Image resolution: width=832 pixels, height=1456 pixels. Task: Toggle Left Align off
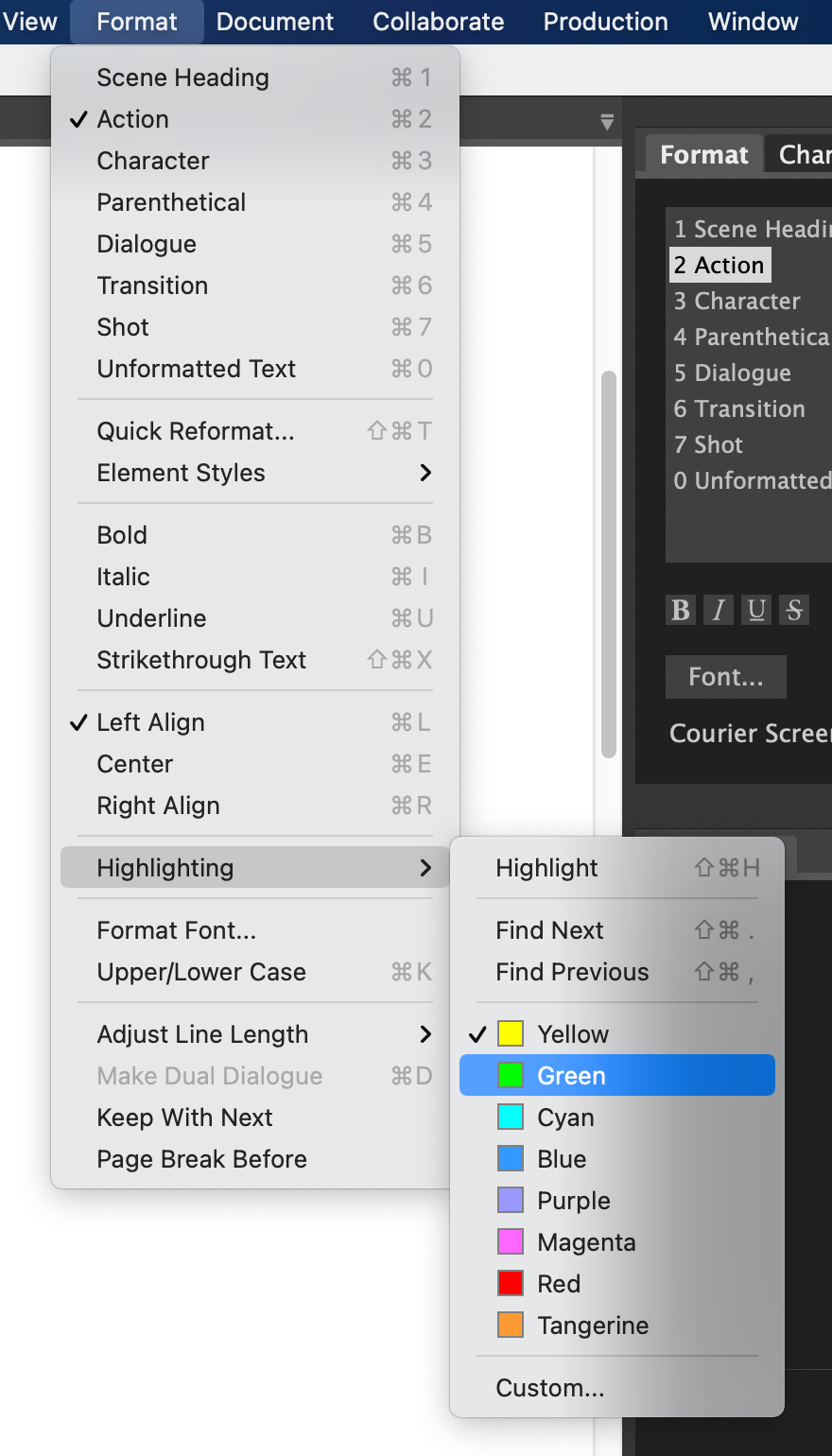149,721
